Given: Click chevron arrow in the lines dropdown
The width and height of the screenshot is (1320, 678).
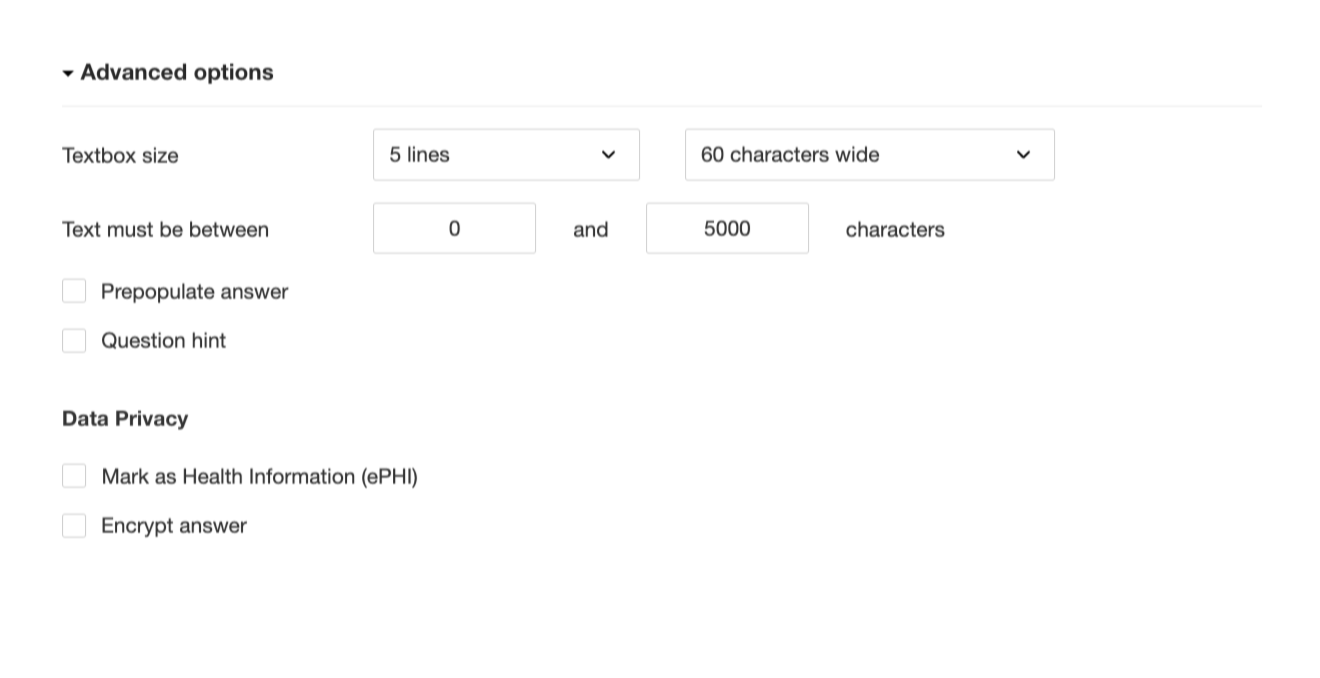Looking at the screenshot, I should (x=608, y=155).
